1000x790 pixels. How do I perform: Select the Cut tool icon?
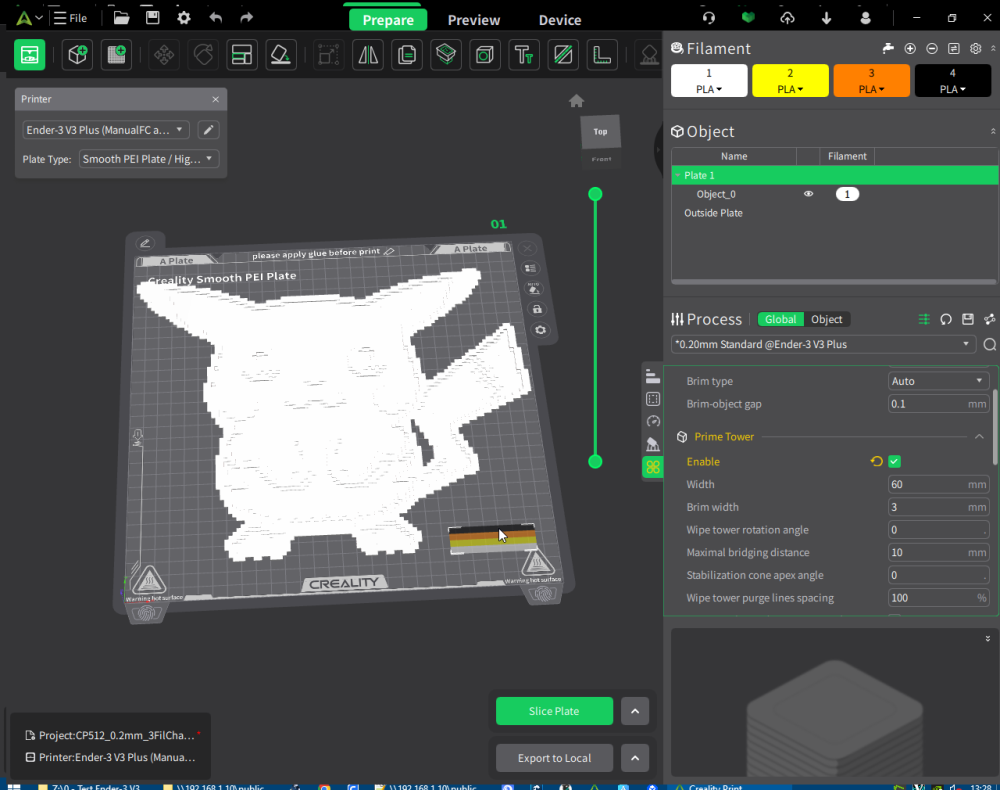click(562, 55)
